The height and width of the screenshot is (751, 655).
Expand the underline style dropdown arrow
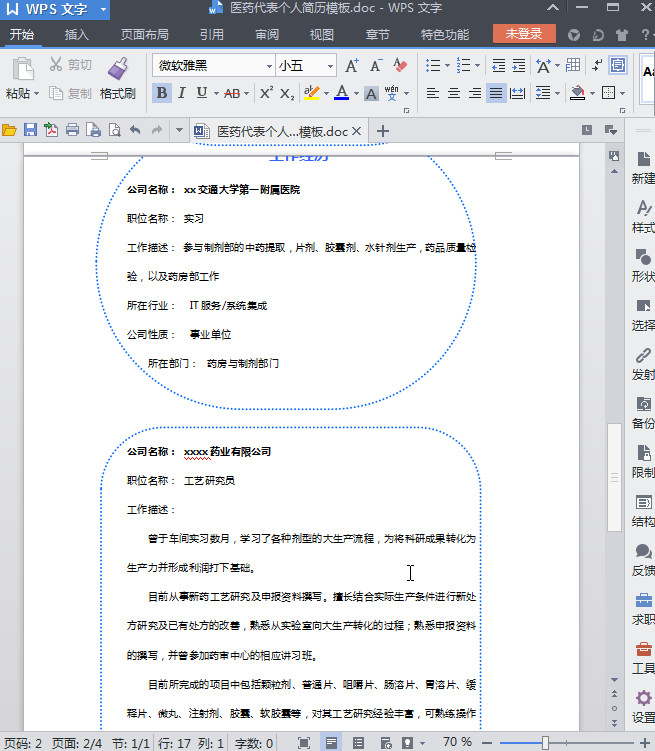coord(216,93)
